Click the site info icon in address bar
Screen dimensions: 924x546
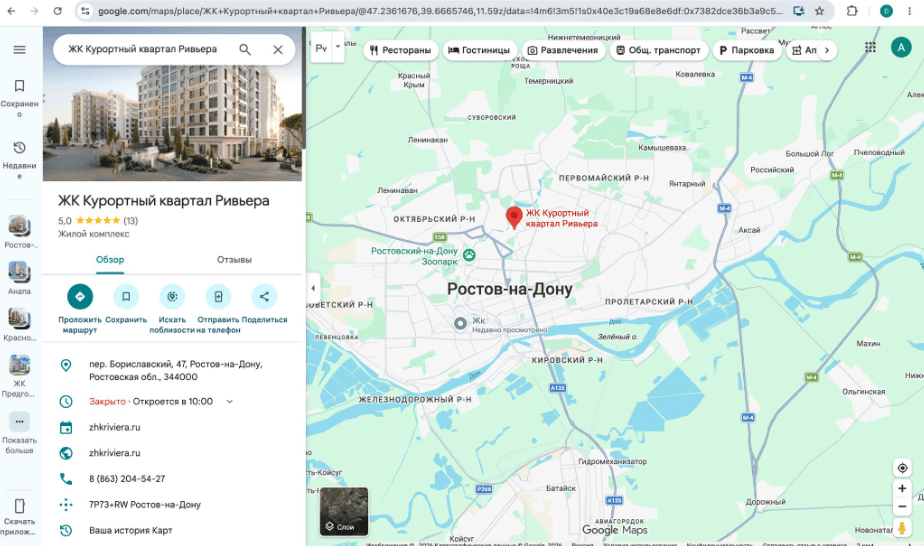point(85,11)
